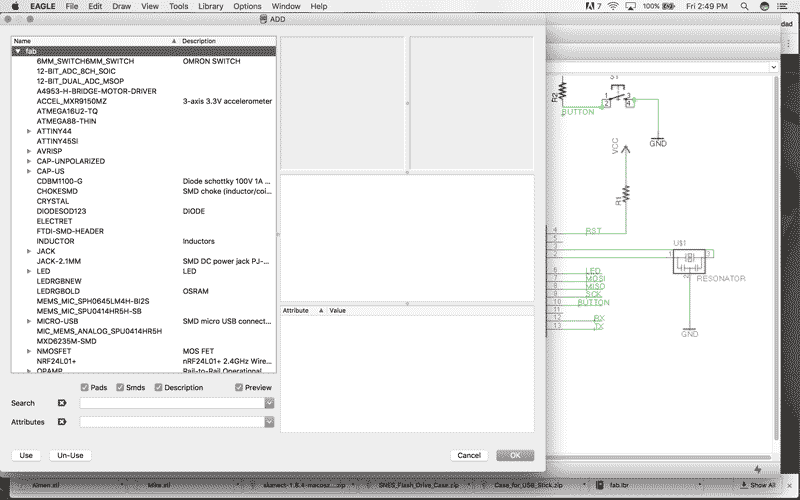Click the Use button
This screenshot has height=500, width=800.
26,456
